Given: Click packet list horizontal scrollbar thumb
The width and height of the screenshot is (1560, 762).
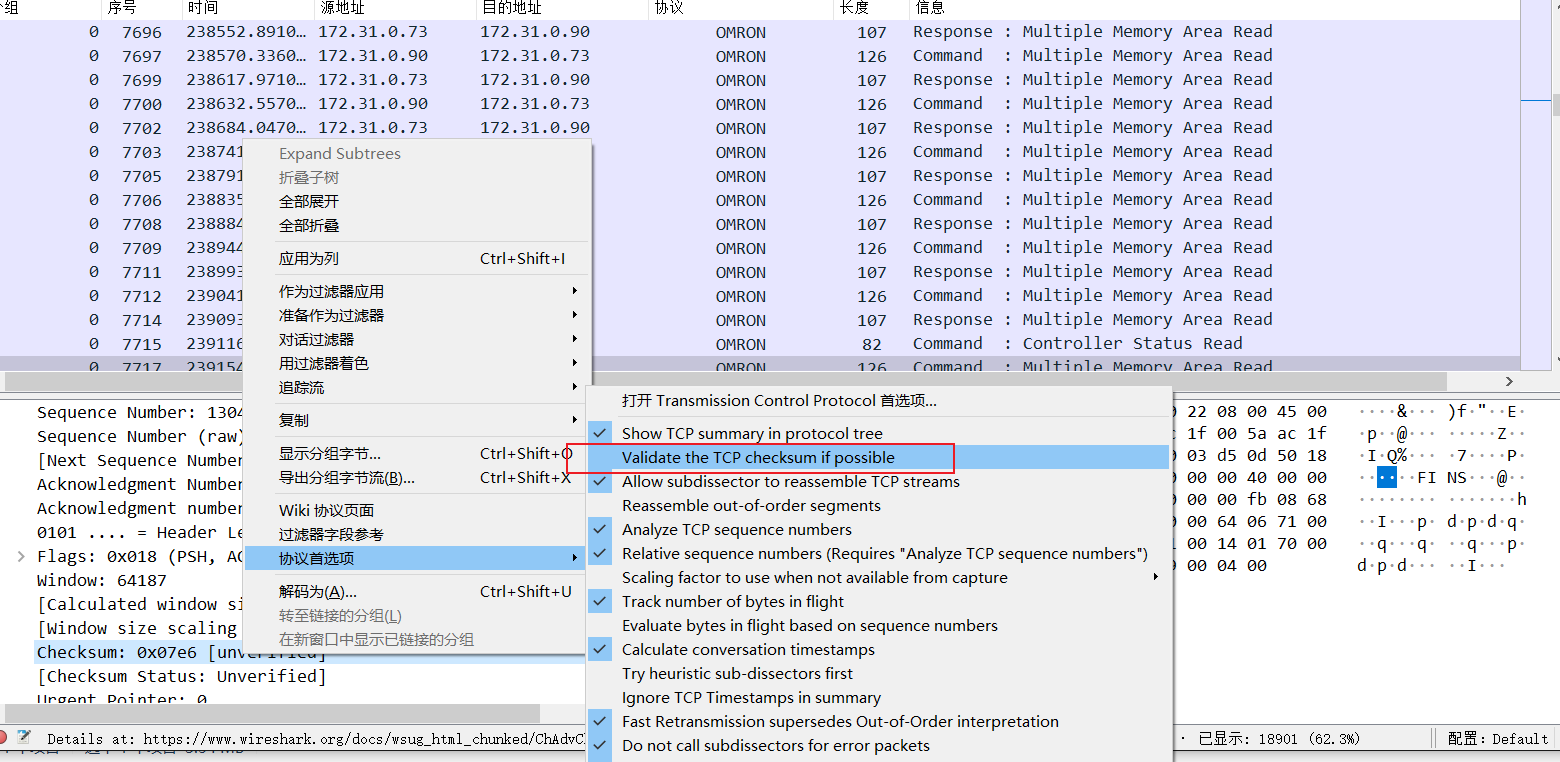Looking at the screenshot, I should [x=726, y=381].
